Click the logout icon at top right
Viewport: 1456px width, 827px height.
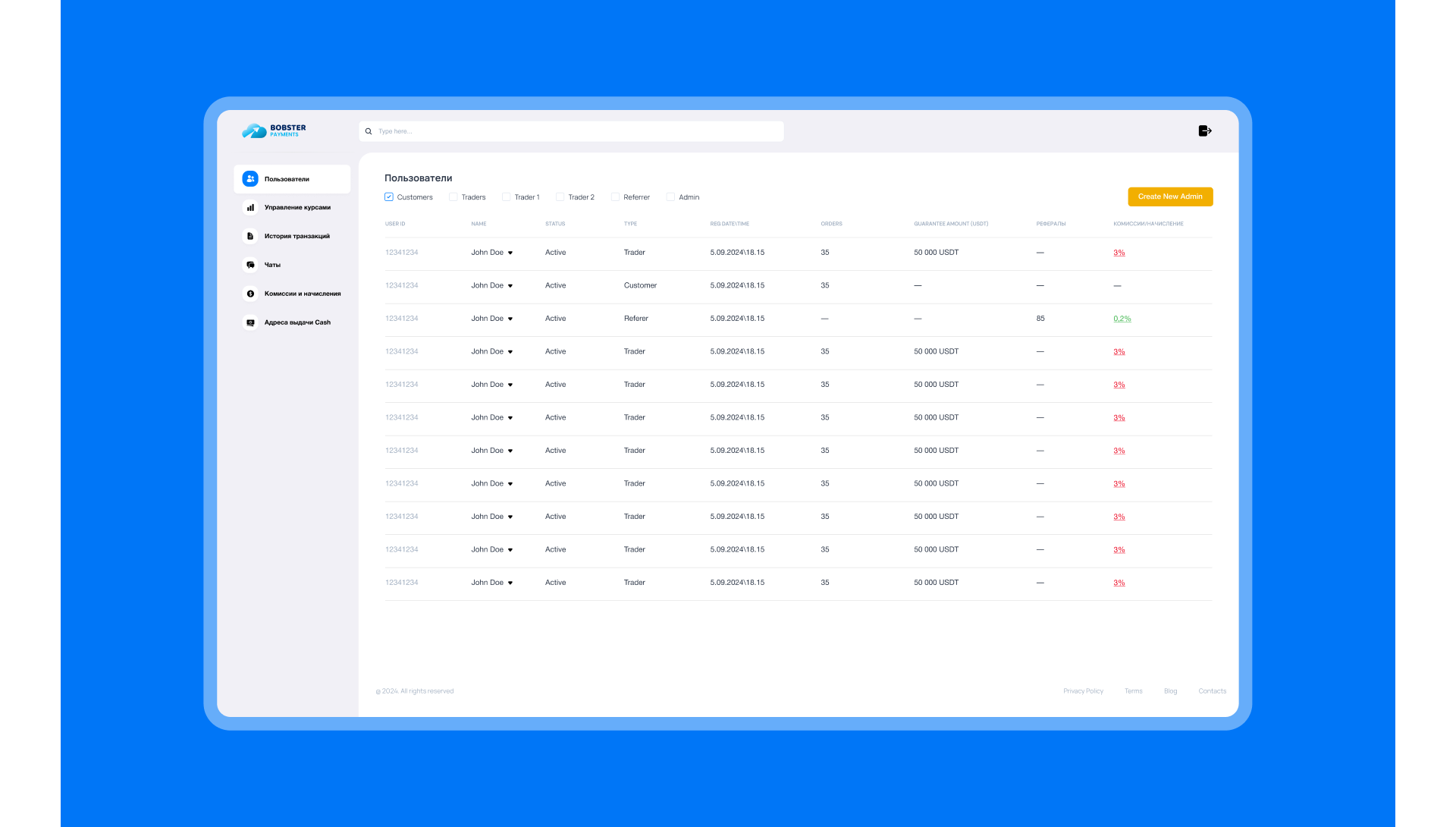pyautogui.click(x=1205, y=130)
